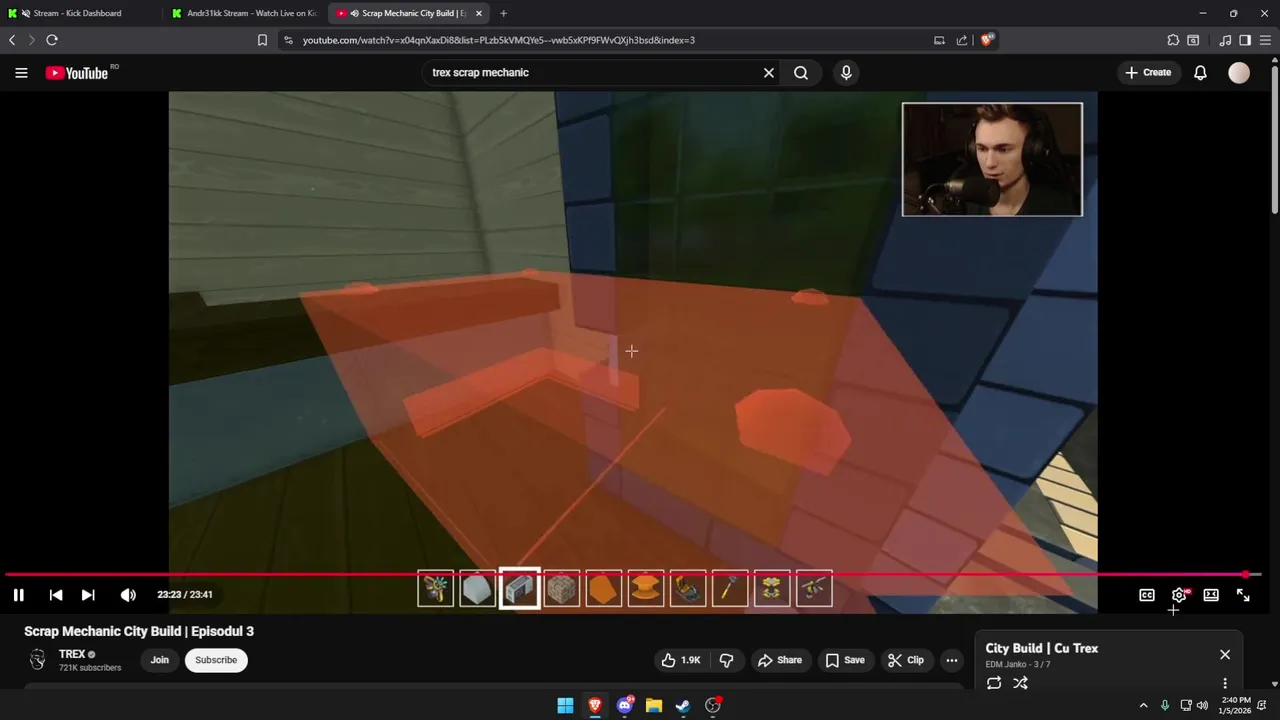Go back in browser history
The image size is (1280, 720).
tap(12, 40)
